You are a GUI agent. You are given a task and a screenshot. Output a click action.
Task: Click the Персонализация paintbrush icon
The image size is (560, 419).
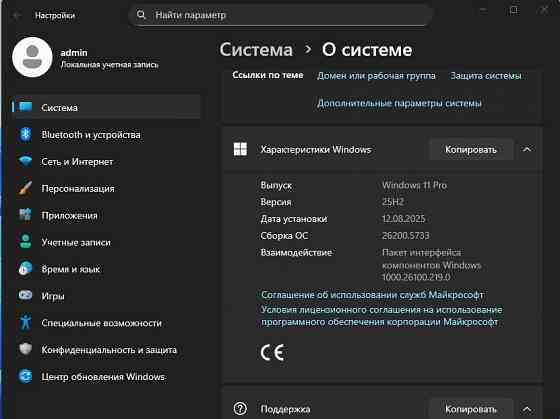tap(25, 188)
